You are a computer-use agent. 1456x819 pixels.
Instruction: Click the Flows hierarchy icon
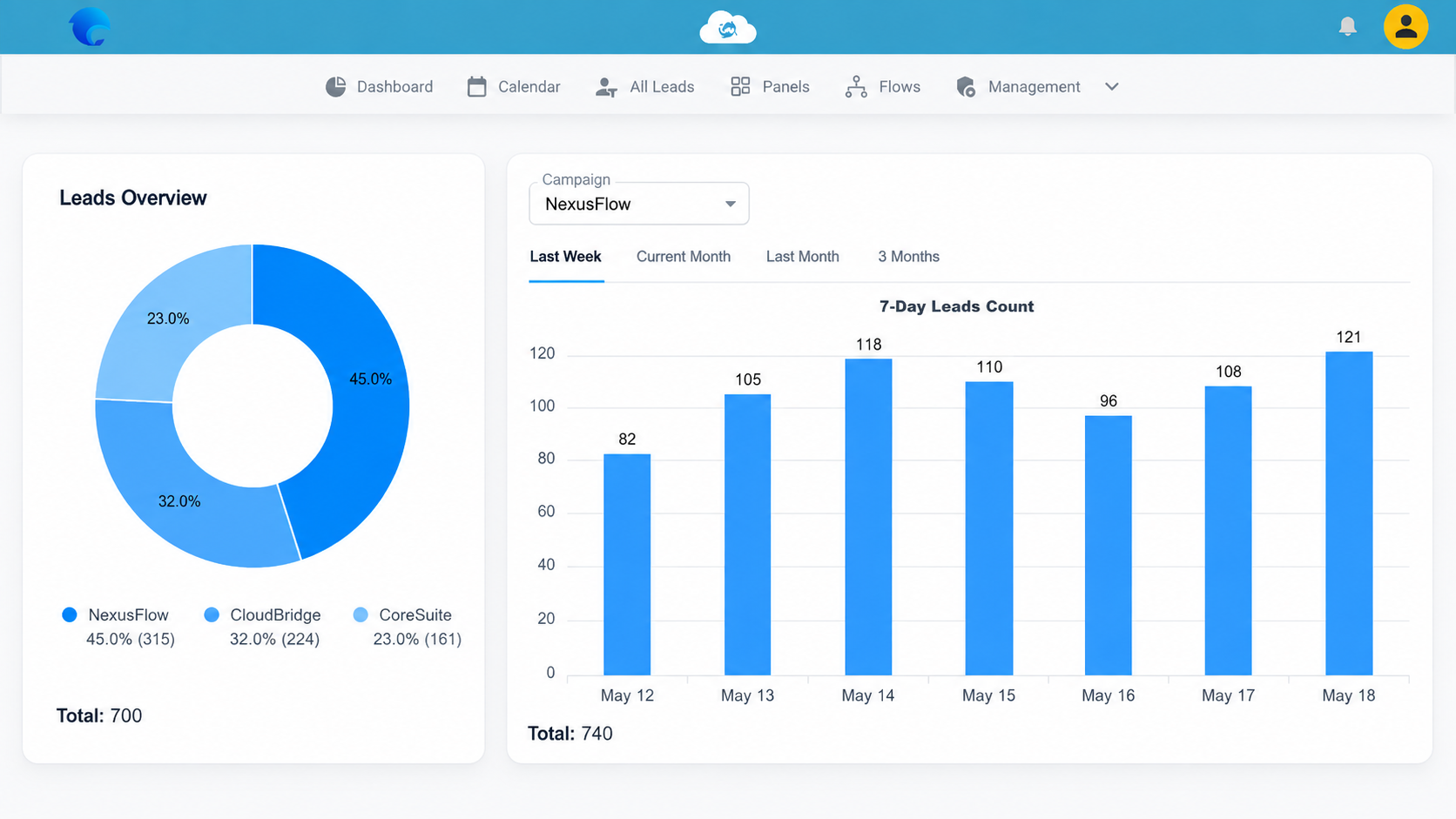(856, 87)
